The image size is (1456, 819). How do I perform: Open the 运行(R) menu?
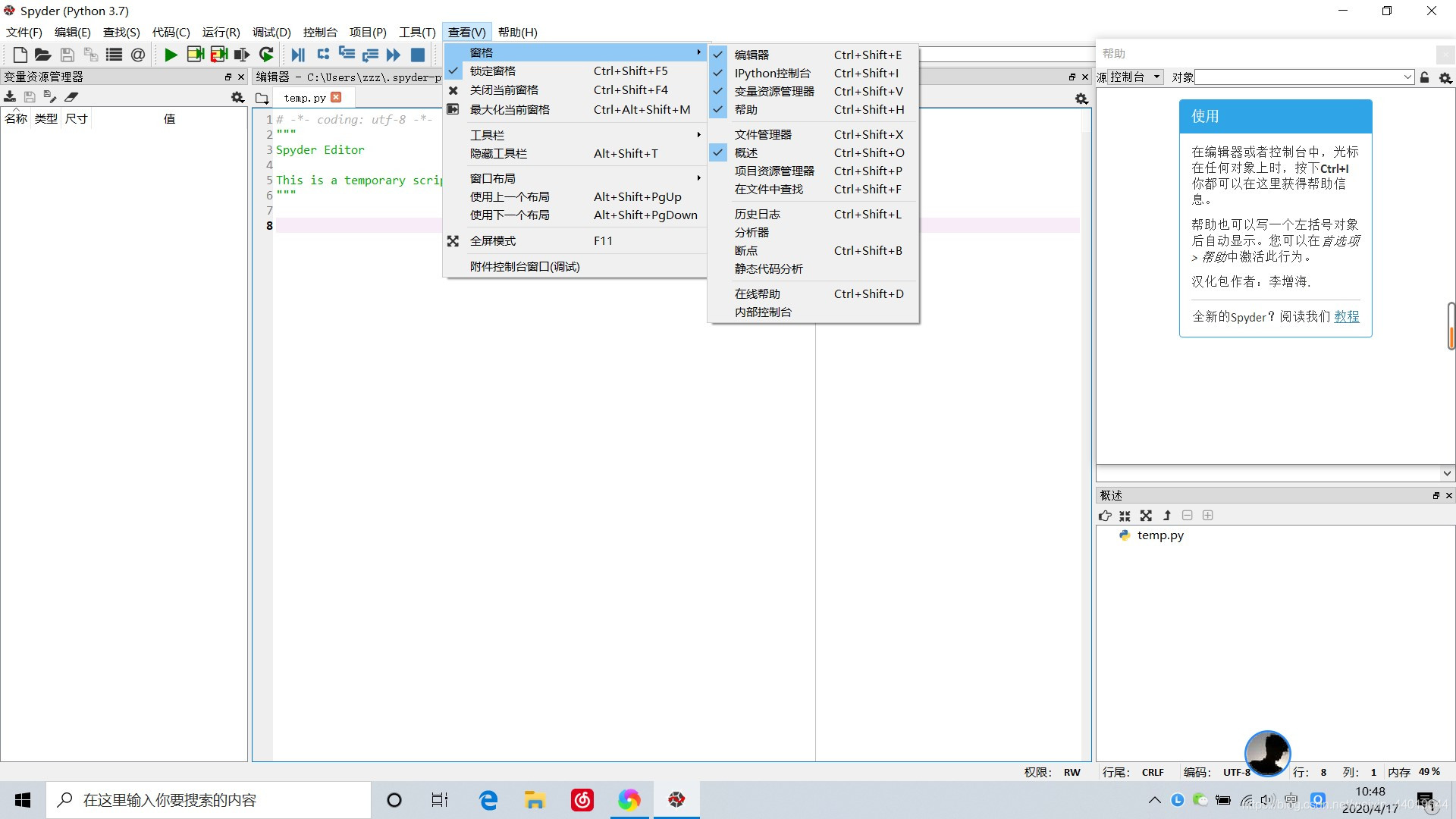pyautogui.click(x=221, y=32)
